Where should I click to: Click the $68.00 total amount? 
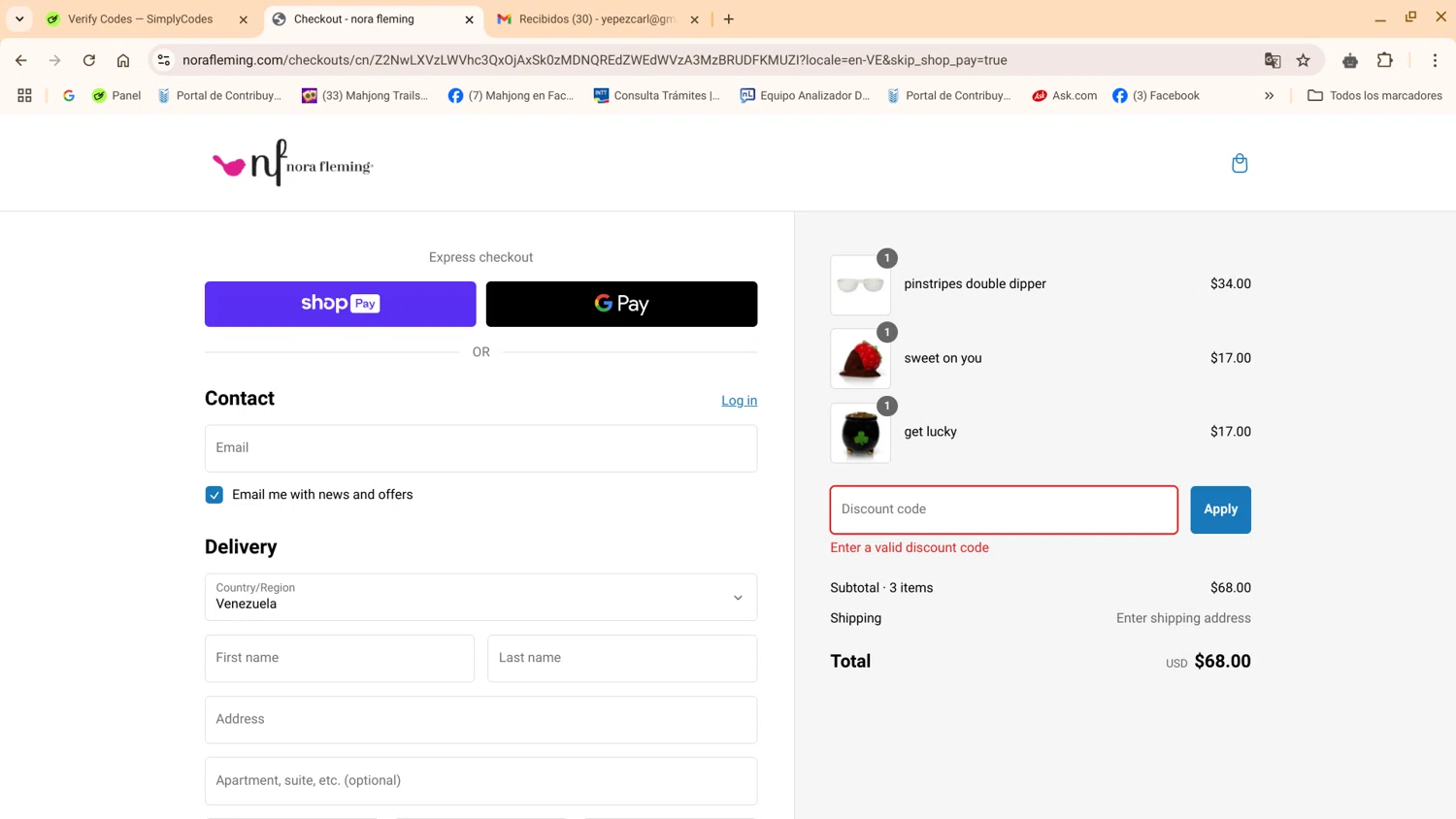(1222, 661)
